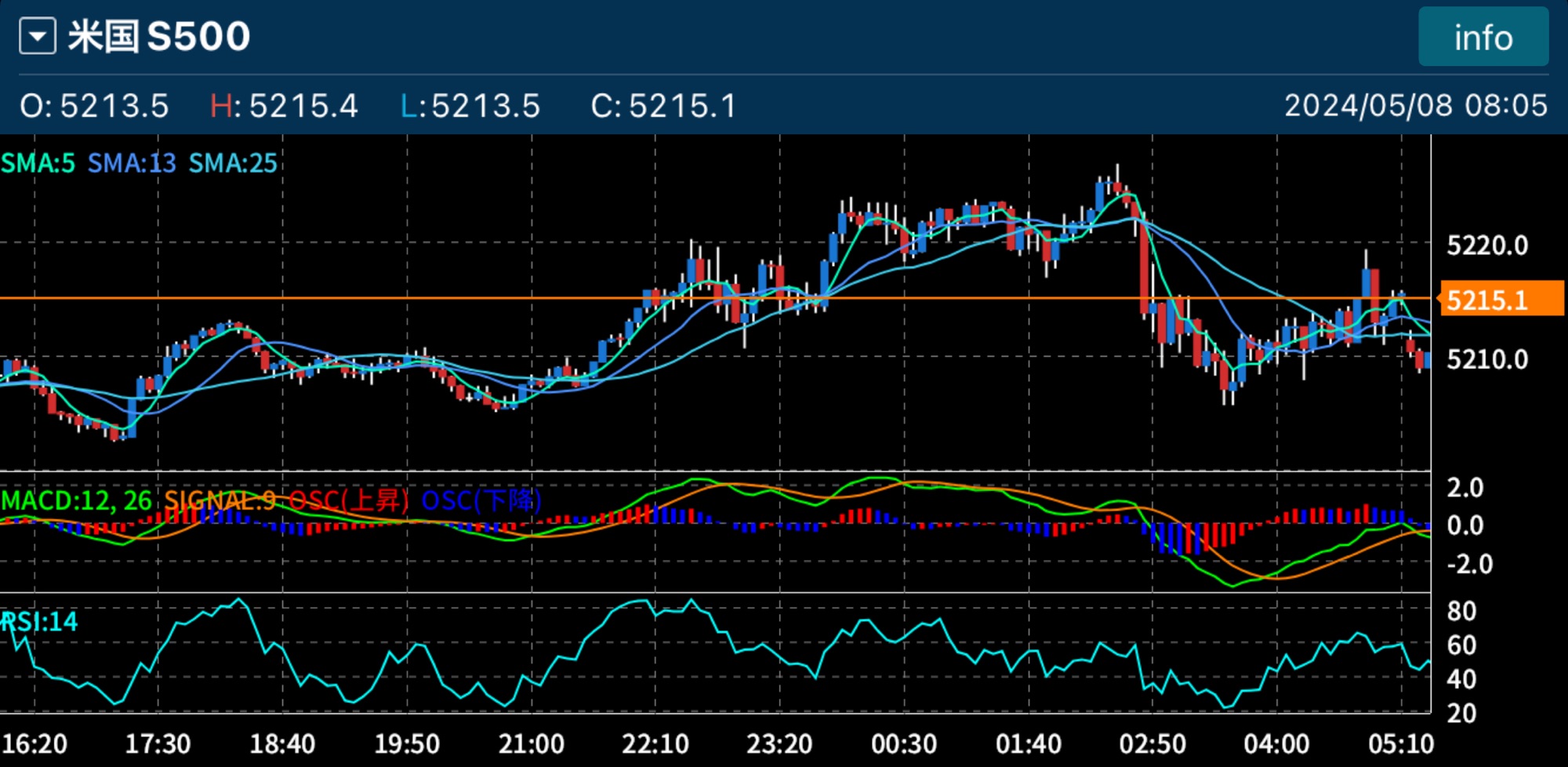This screenshot has height=767, width=1568.
Task: Click the 2024/05/08 08:05 timestamp
Action: (1415, 106)
